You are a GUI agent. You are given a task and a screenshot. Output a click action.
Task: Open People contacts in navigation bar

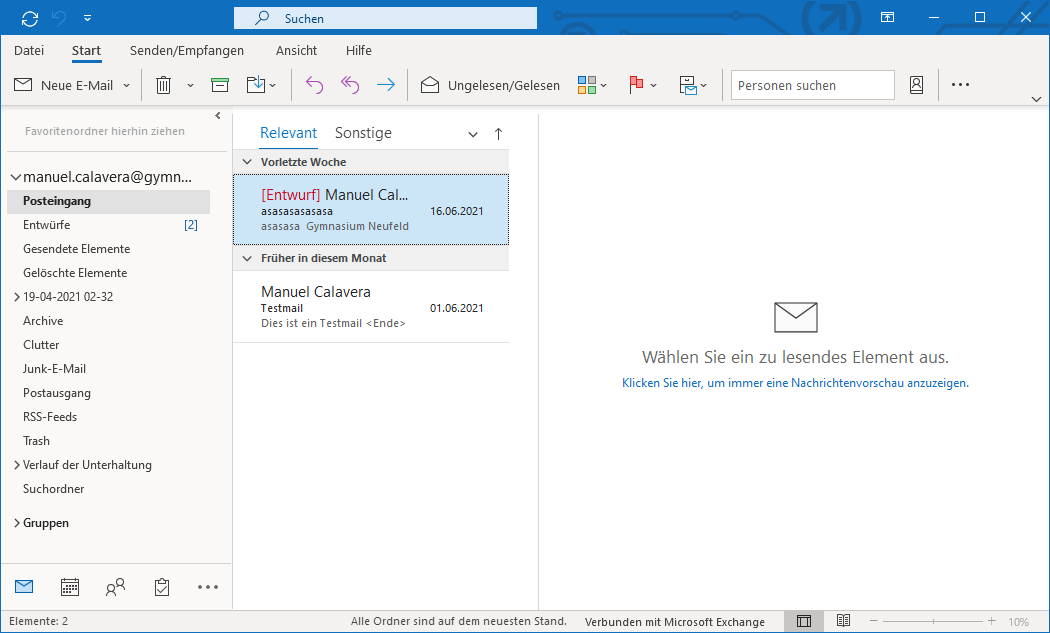(115, 587)
